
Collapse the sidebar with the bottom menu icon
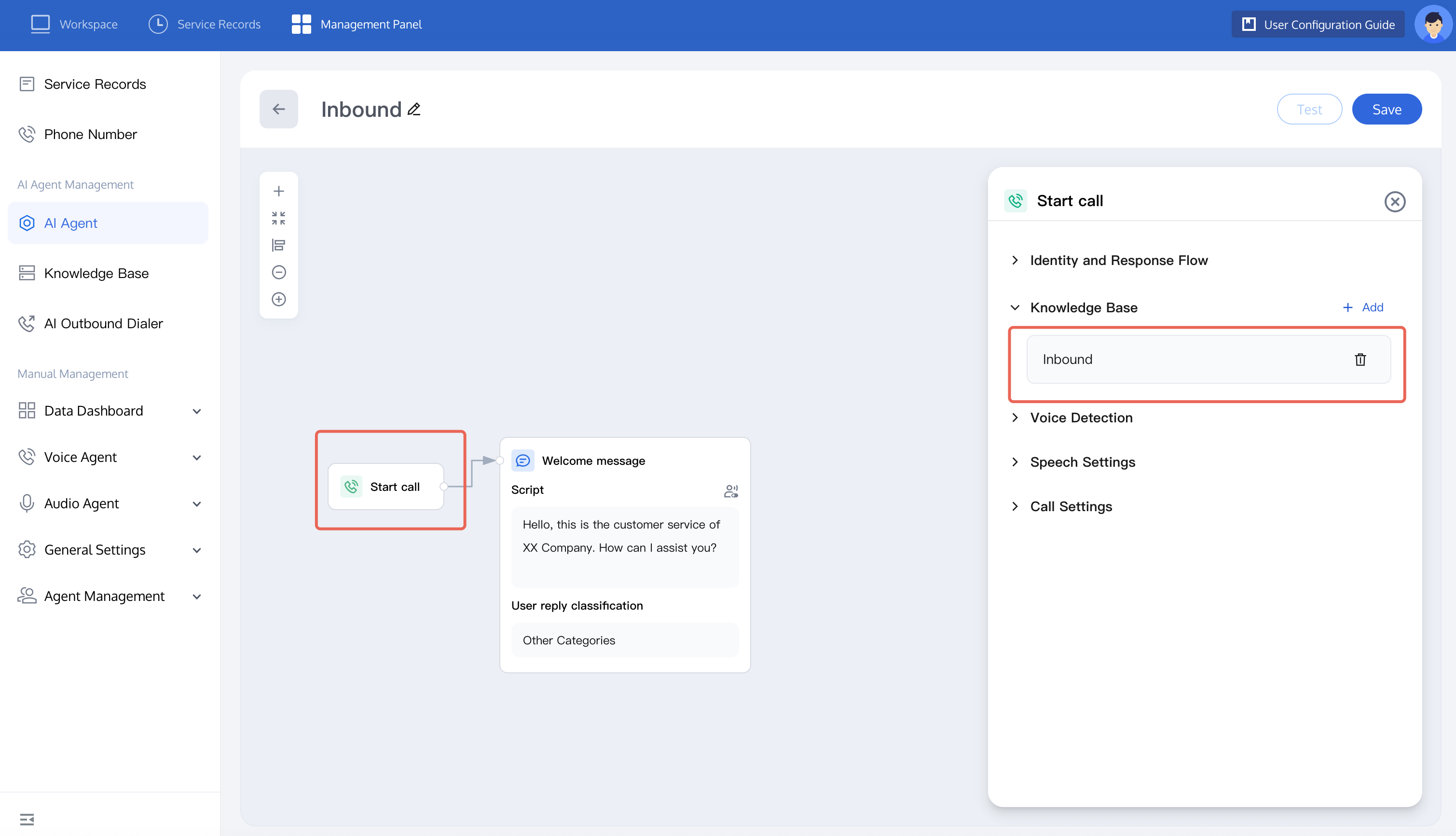click(27, 819)
